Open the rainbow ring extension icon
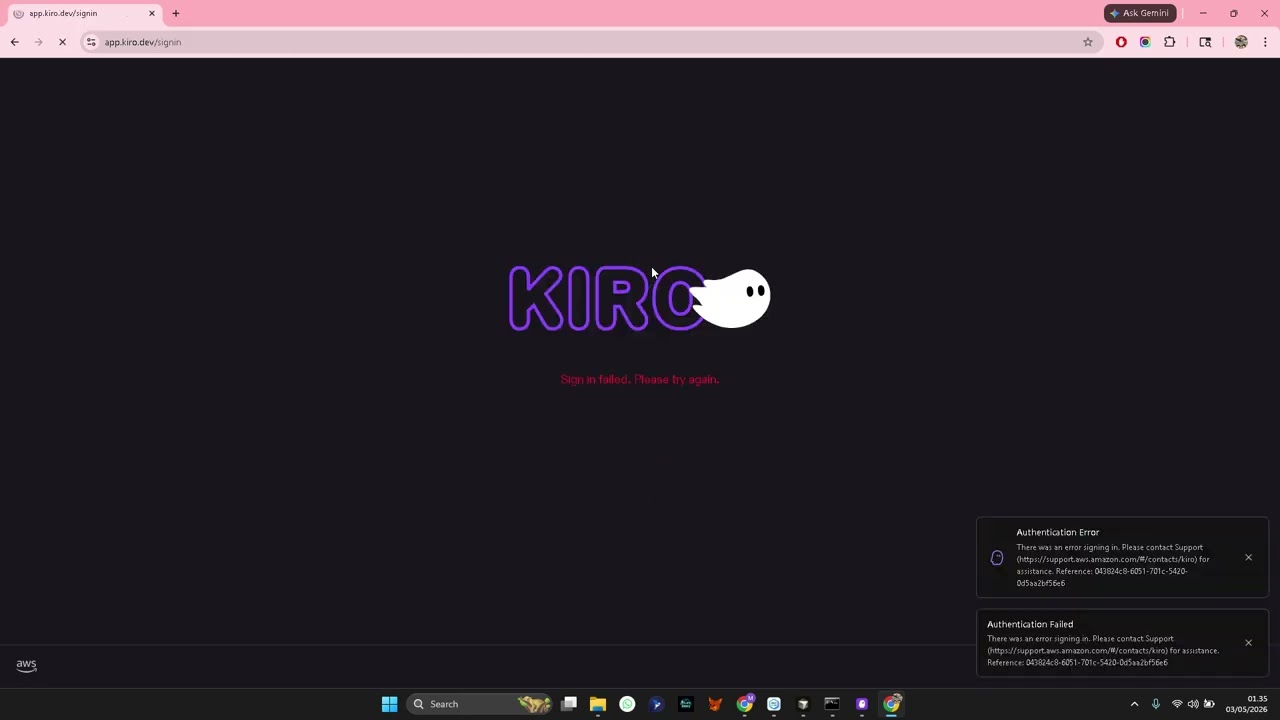Image resolution: width=1280 pixels, height=720 pixels. coord(1145,42)
